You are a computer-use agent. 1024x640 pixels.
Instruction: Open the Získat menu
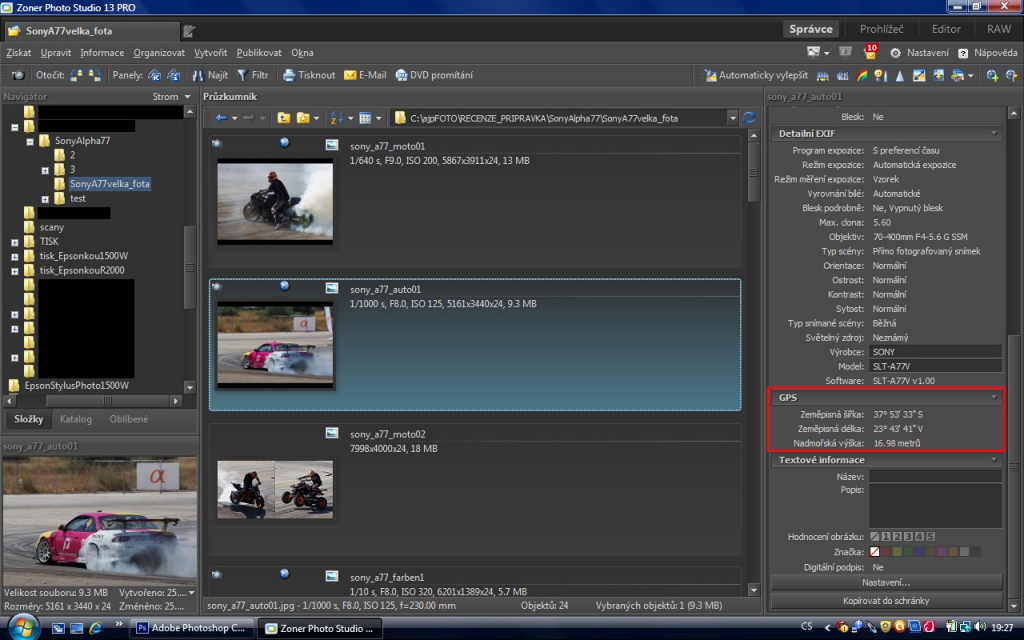point(18,53)
